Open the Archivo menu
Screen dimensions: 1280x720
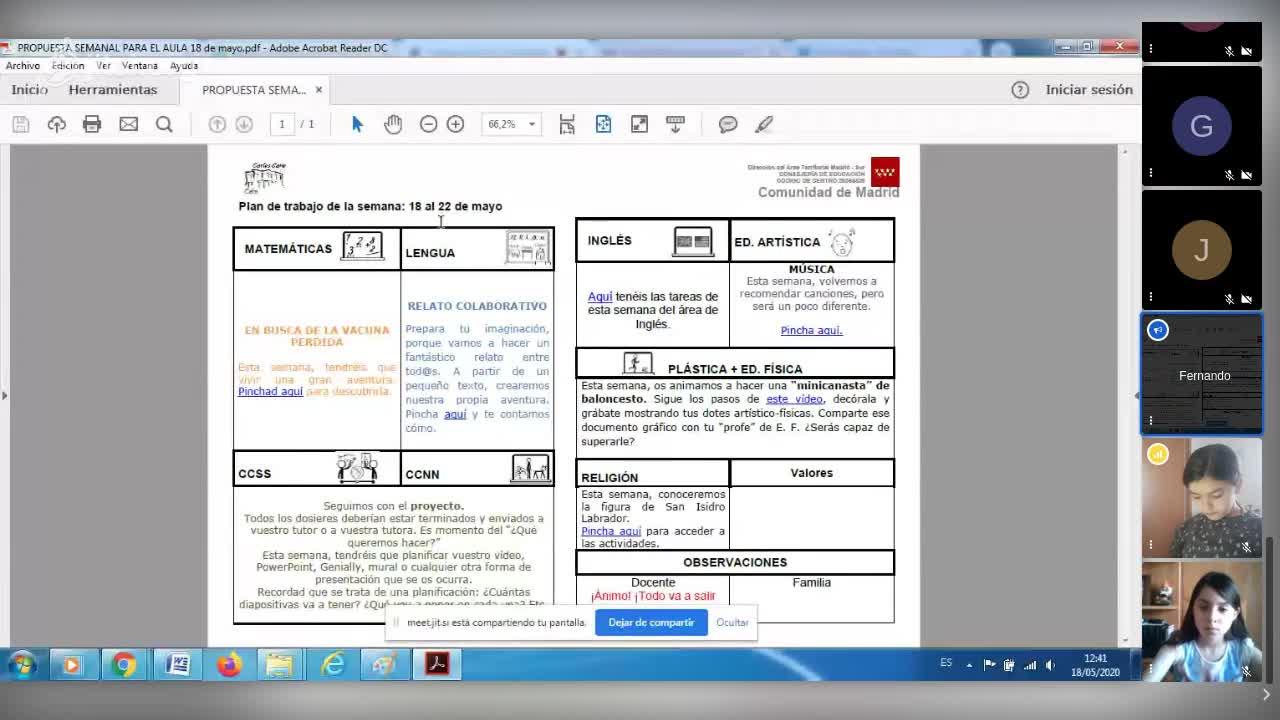tap(22, 66)
